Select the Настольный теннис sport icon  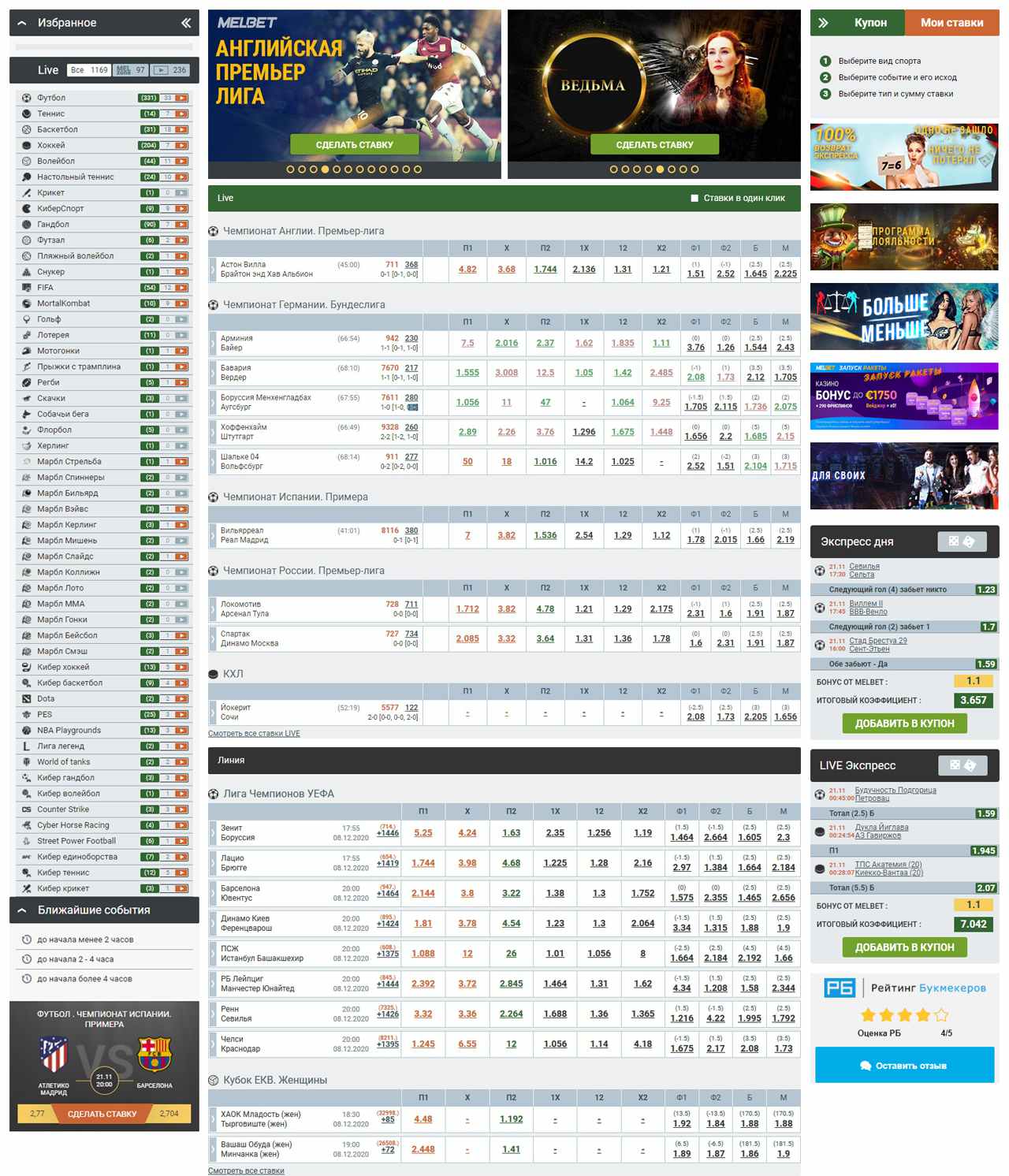pos(27,177)
